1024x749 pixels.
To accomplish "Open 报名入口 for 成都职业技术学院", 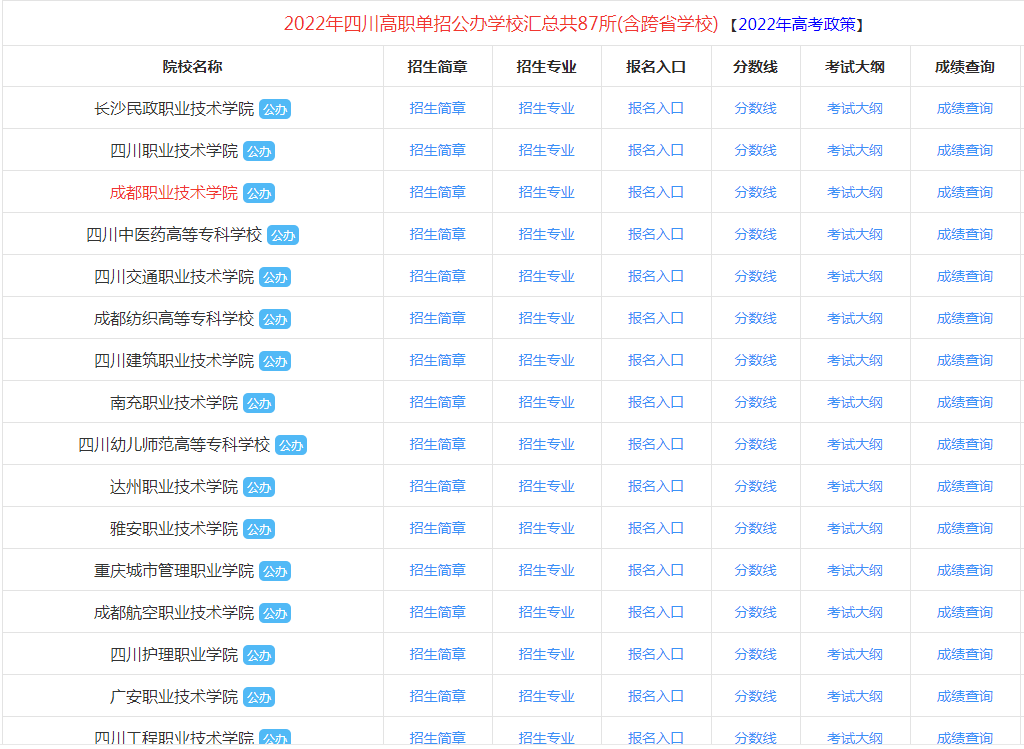I will pos(656,193).
